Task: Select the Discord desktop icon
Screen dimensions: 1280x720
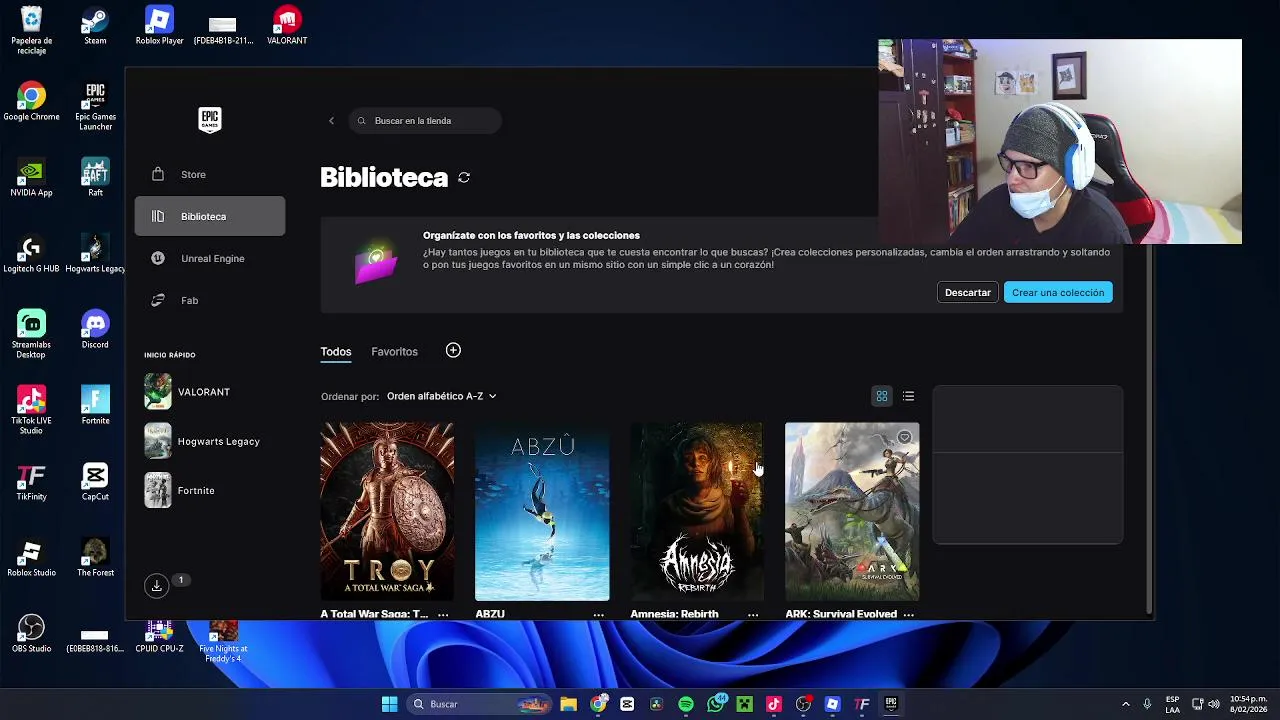Action: pyautogui.click(x=95, y=331)
